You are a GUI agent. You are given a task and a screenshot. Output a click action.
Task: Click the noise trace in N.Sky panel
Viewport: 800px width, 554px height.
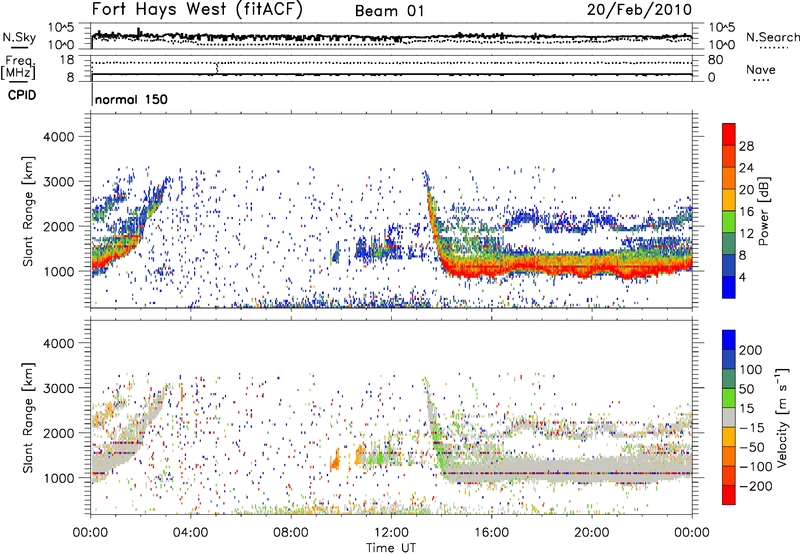pos(391,37)
